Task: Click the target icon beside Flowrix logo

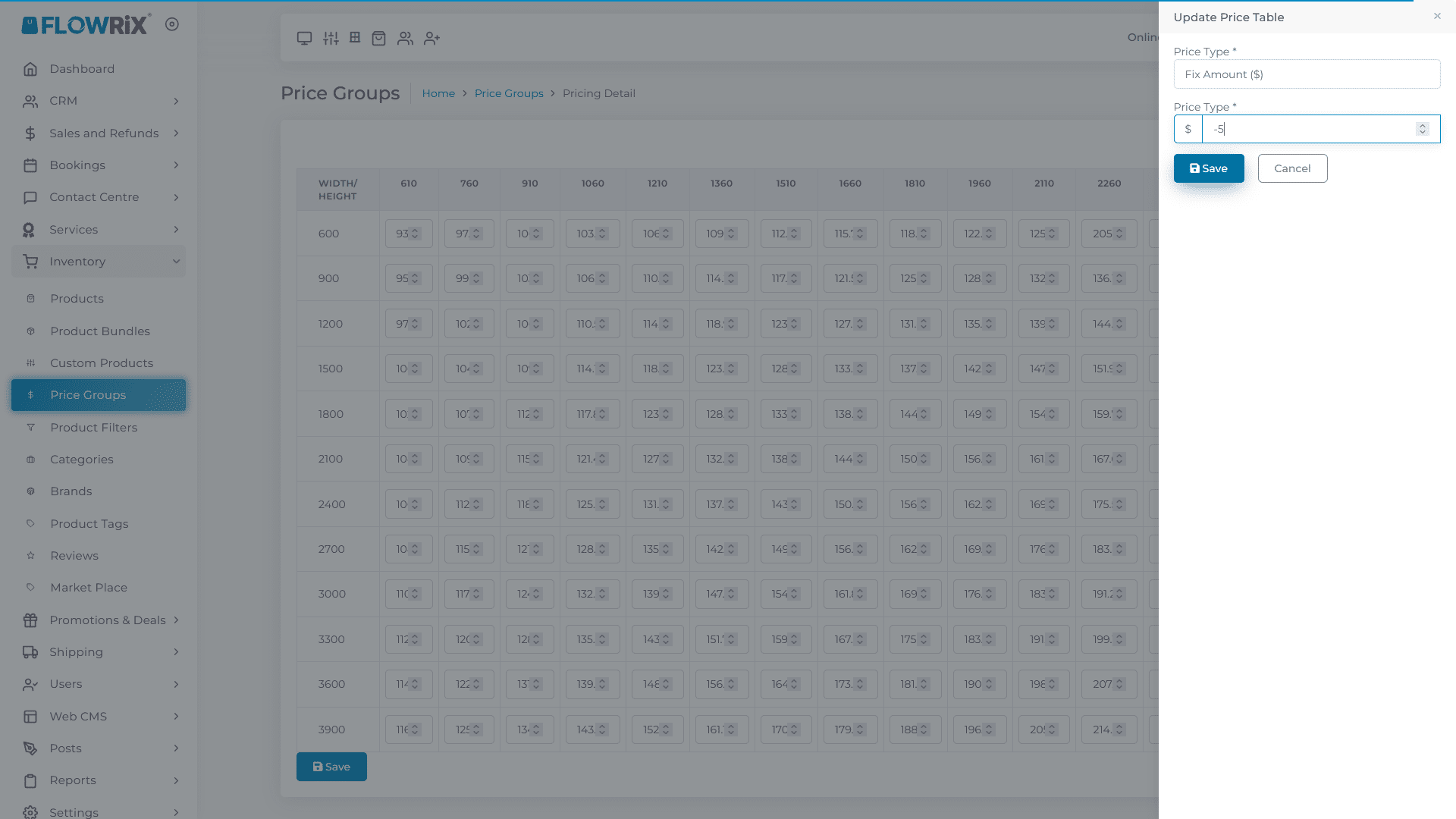Action: pyautogui.click(x=172, y=24)
